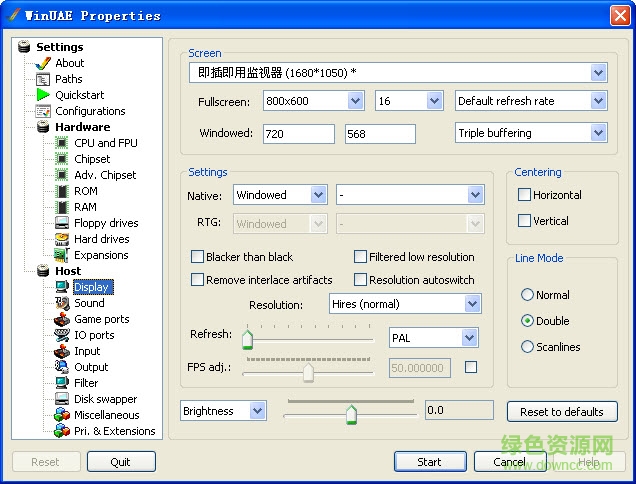Select Miscellaneous in the settings tree

click(107, 415)
